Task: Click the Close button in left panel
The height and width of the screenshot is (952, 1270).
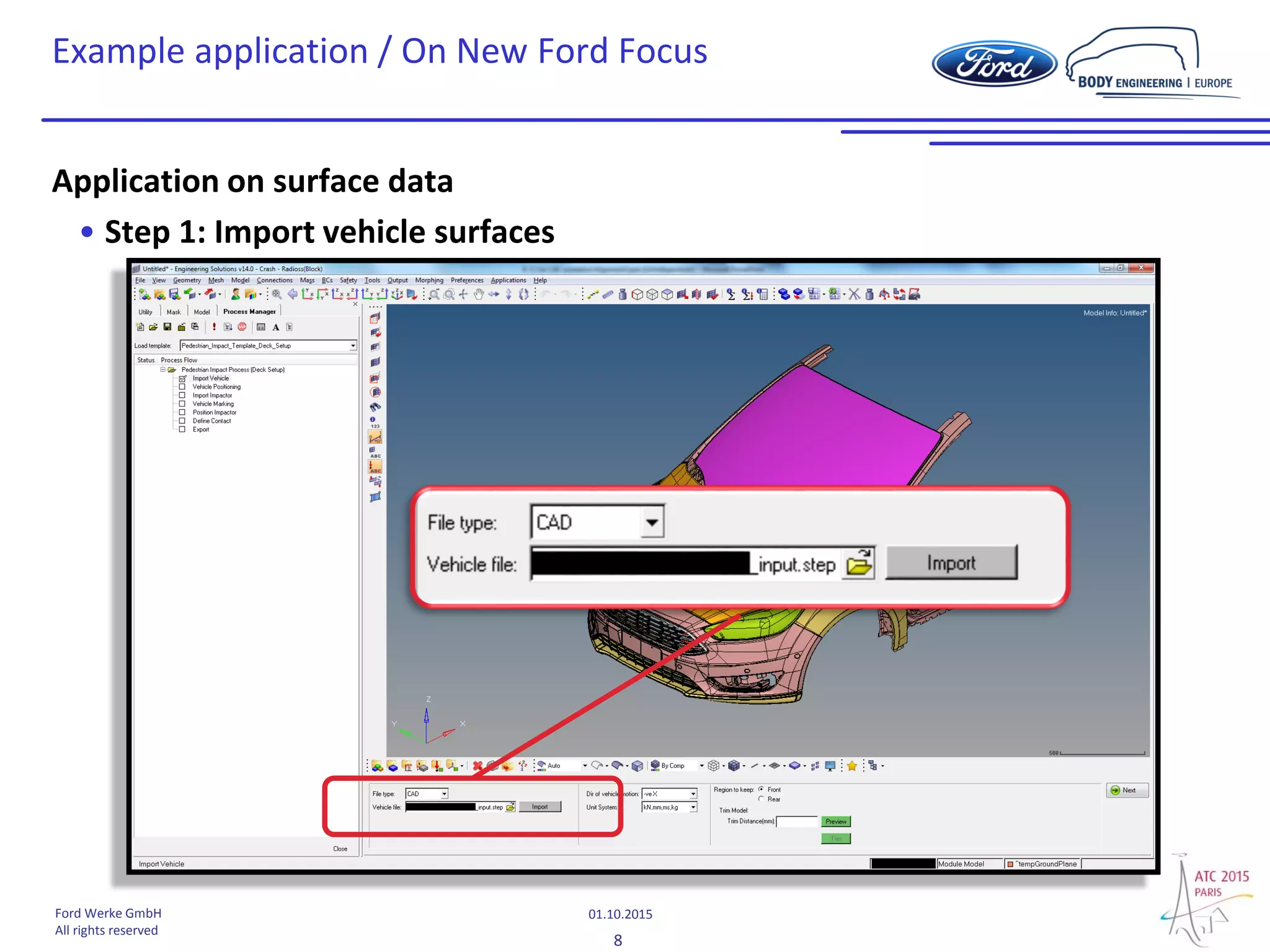Action: (x=340, y=849)
